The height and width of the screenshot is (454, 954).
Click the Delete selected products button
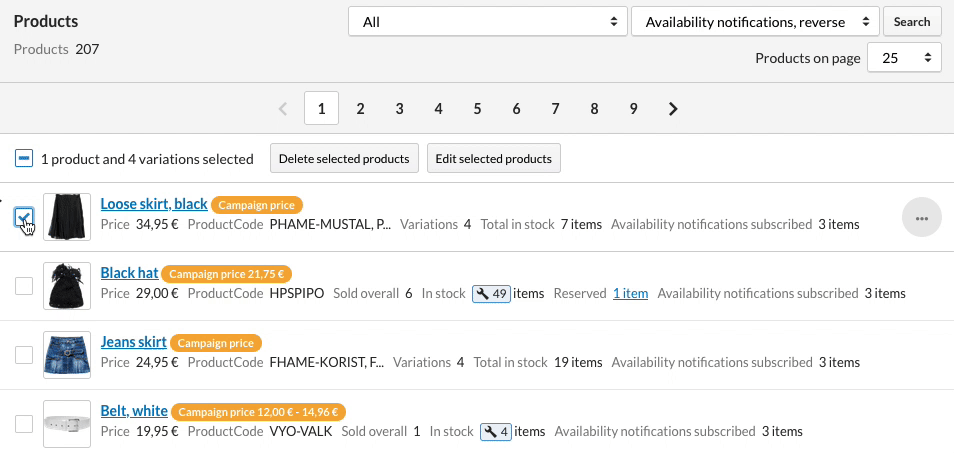344,159
